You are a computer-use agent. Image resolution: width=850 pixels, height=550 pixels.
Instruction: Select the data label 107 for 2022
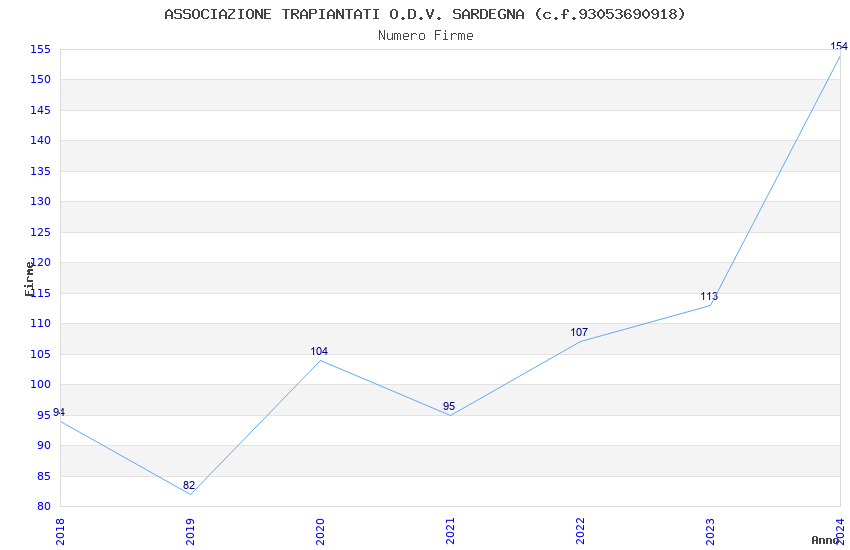coord(579,332)
